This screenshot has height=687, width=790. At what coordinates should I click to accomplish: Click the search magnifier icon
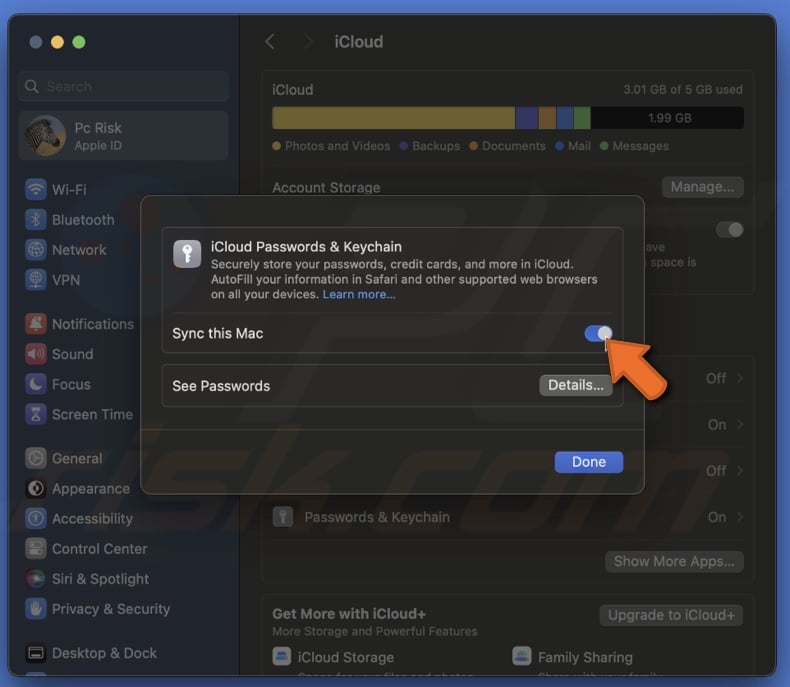pyautogui.click(x=32, y=87)
